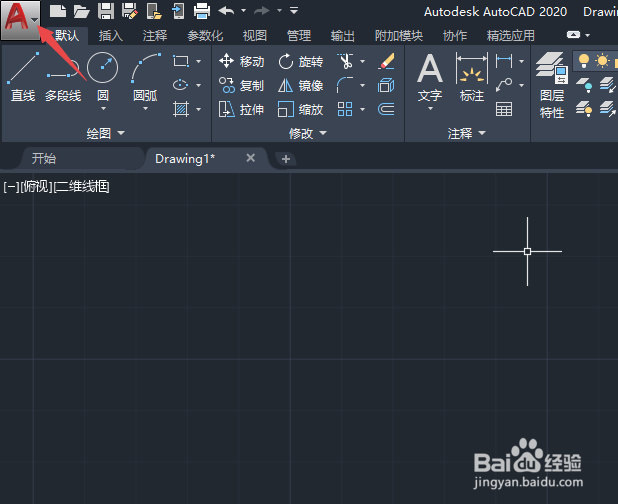Select the rectangular array tool

click(345, 109)
